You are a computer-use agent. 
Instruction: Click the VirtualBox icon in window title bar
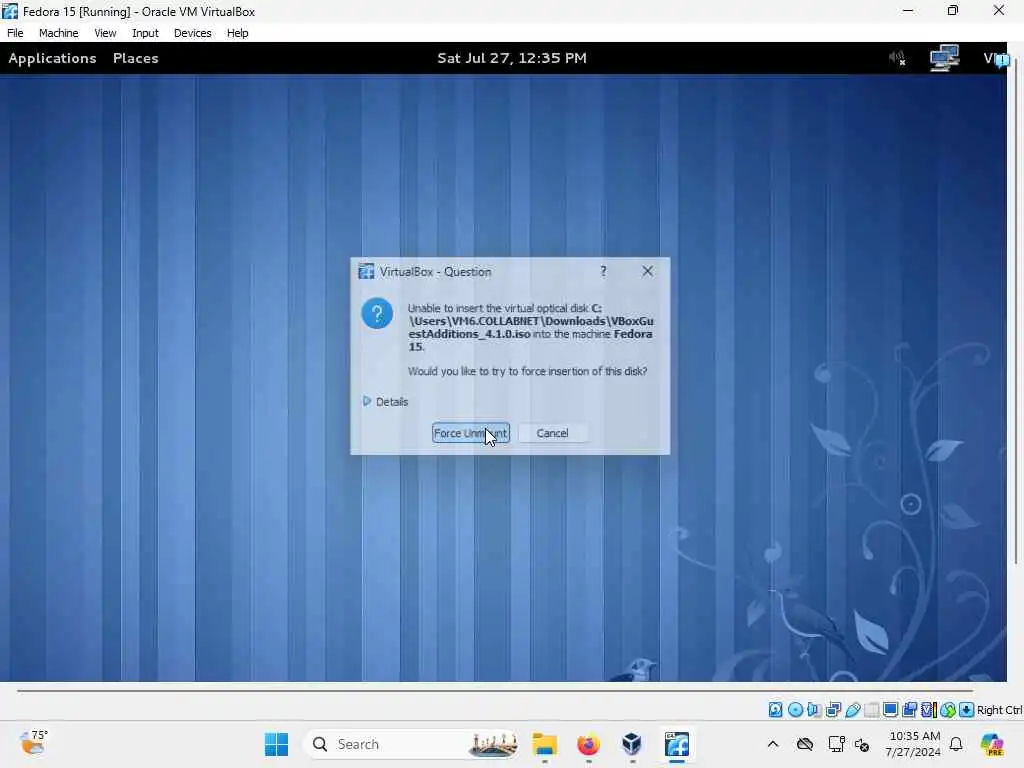(x=10, y=11)
